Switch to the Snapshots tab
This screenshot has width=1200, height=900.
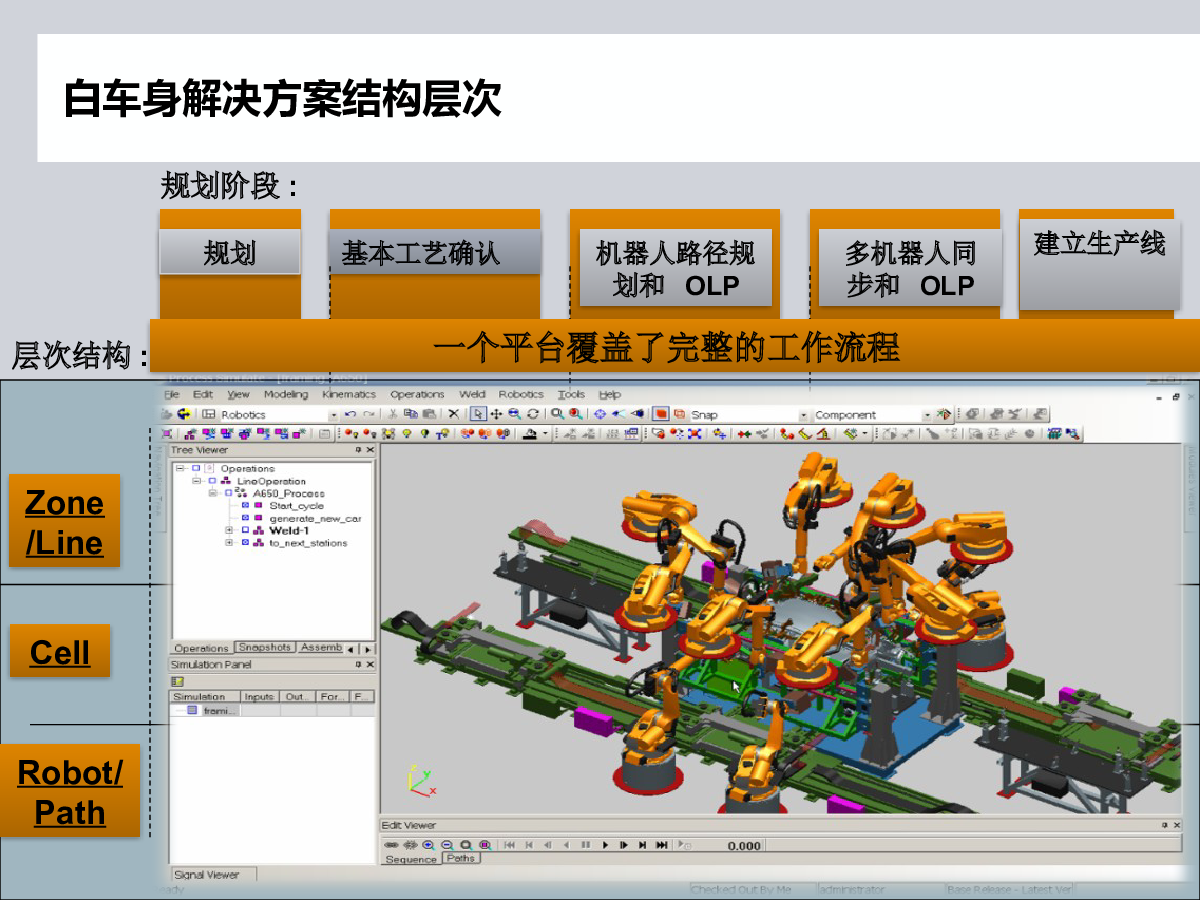(x=265, y=648)
